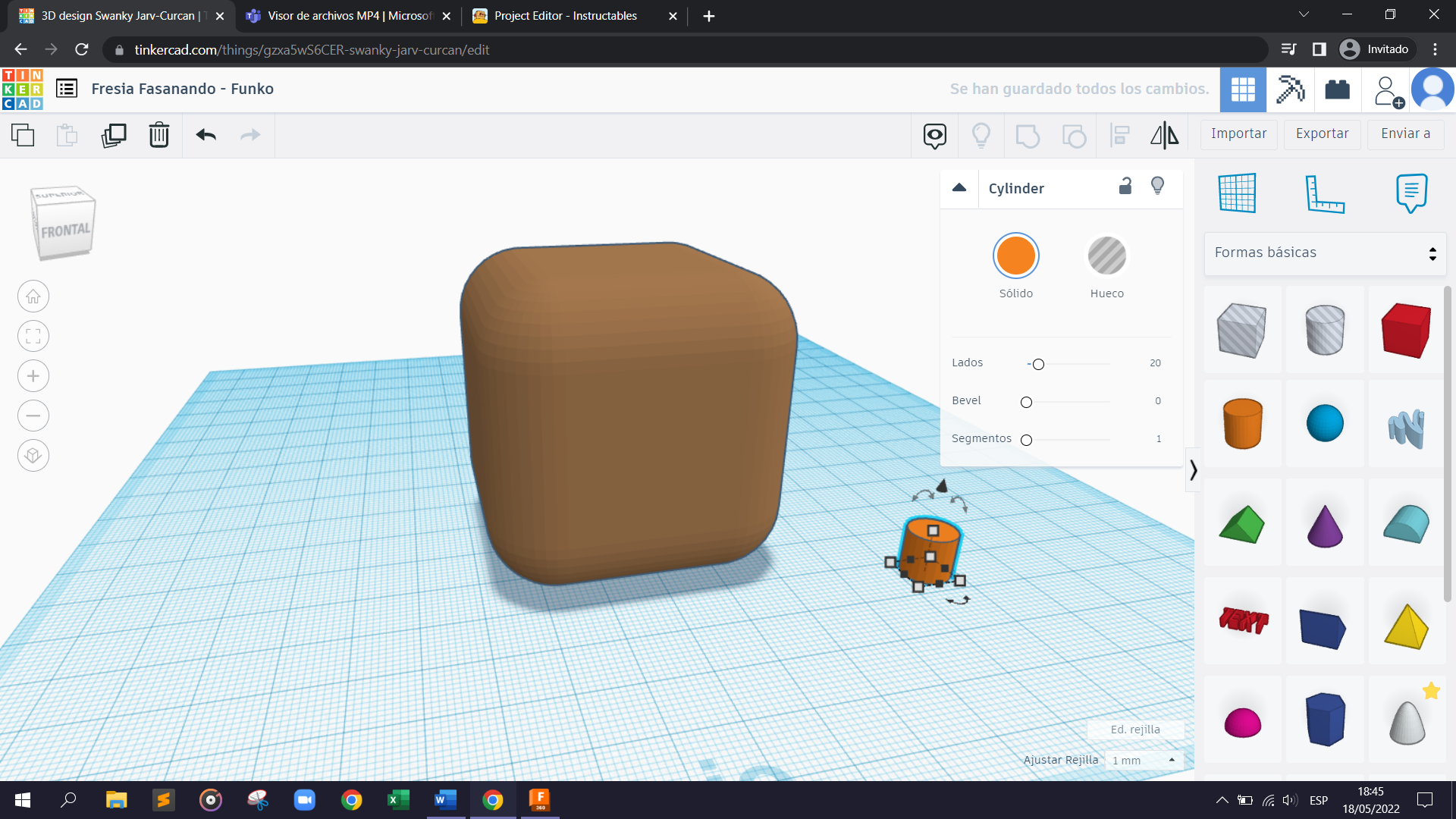The image size is (1456, 819).
Task: Collapse the Cylinder properties panel
Action: (959, 188)
